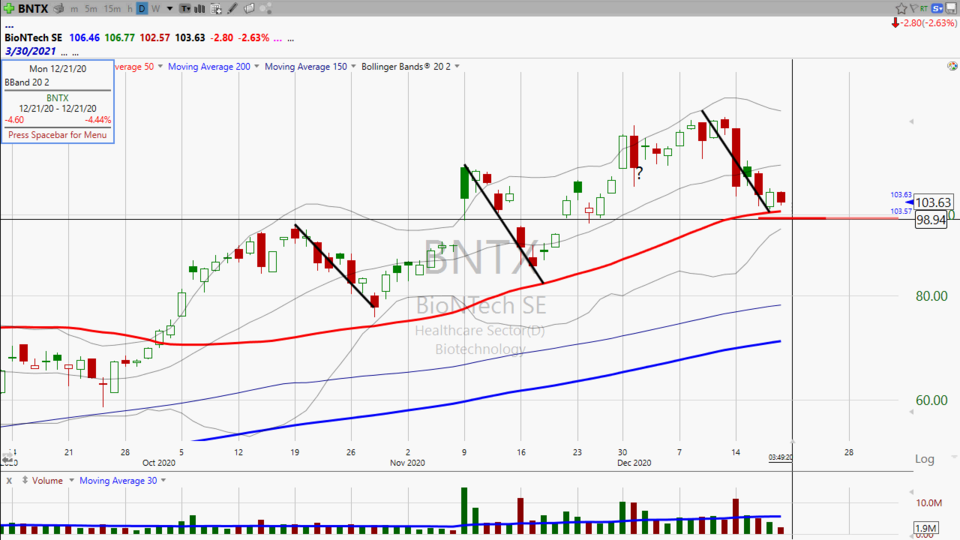The image size is (960, 540).
Task: Click the Nov 2020 time axis label
Action: click(407, 463)
